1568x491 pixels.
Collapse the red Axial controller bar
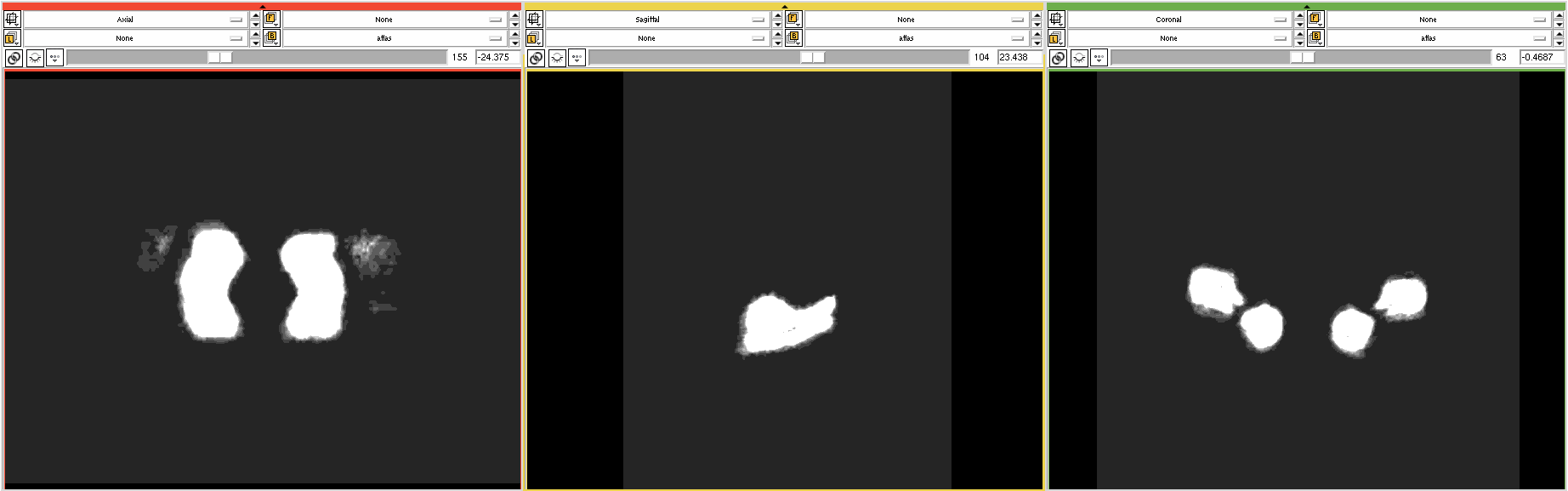(x=263, y=6)
